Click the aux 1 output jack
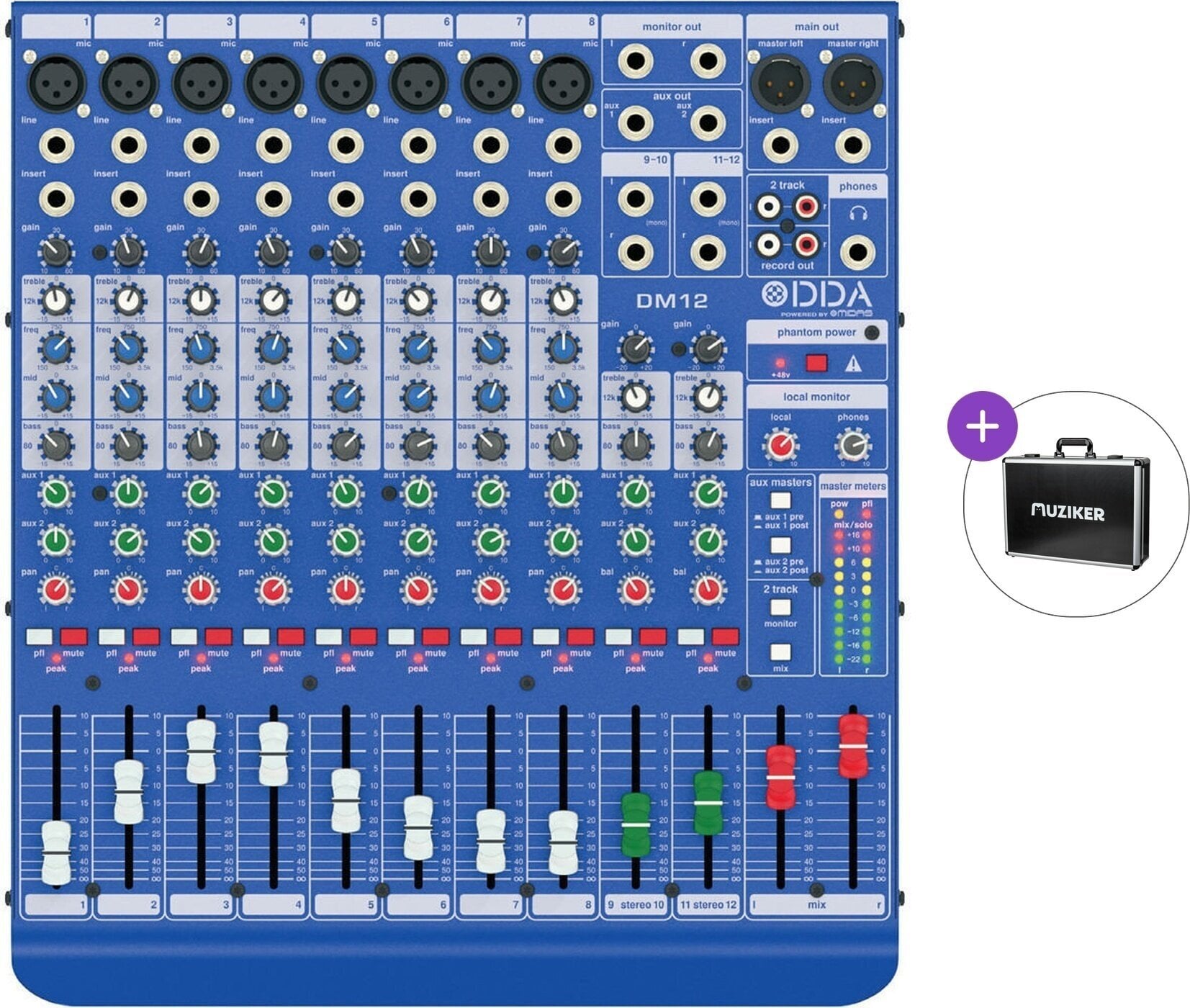The image size is (1190, 1008). tap(636, 122)
